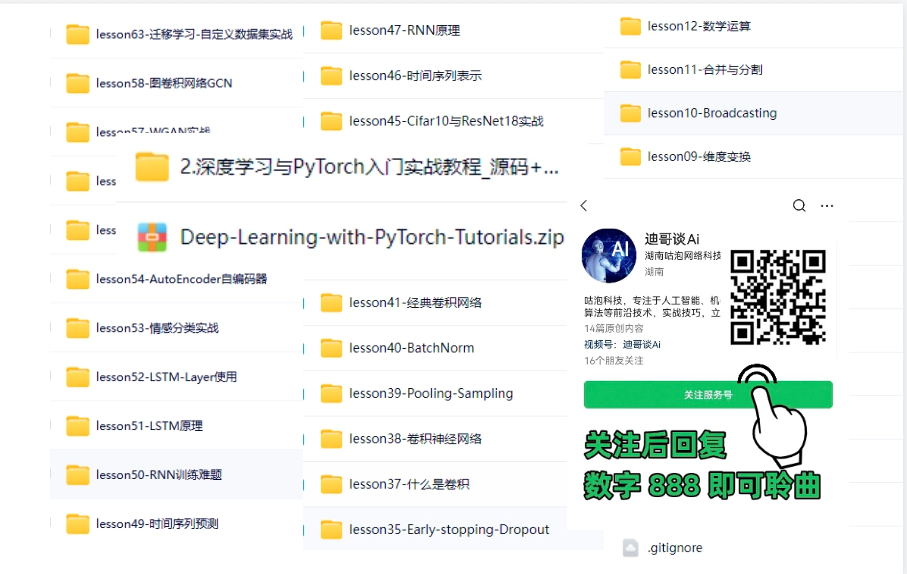
Task: Open search on the 迪哥谈Ai profile card
Action: click(x=799, y=205)
